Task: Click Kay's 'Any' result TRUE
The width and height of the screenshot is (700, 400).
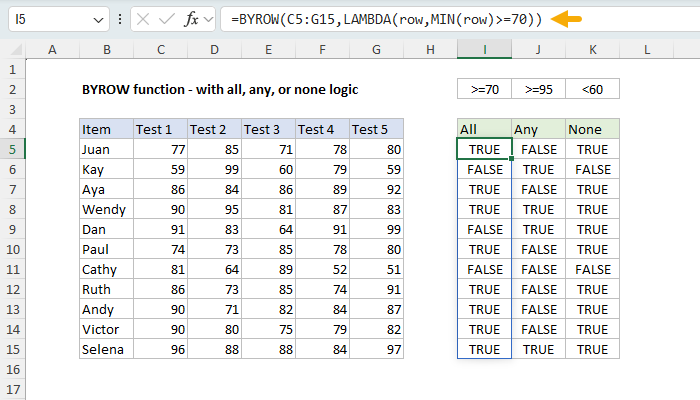Action: click(538, 169)
